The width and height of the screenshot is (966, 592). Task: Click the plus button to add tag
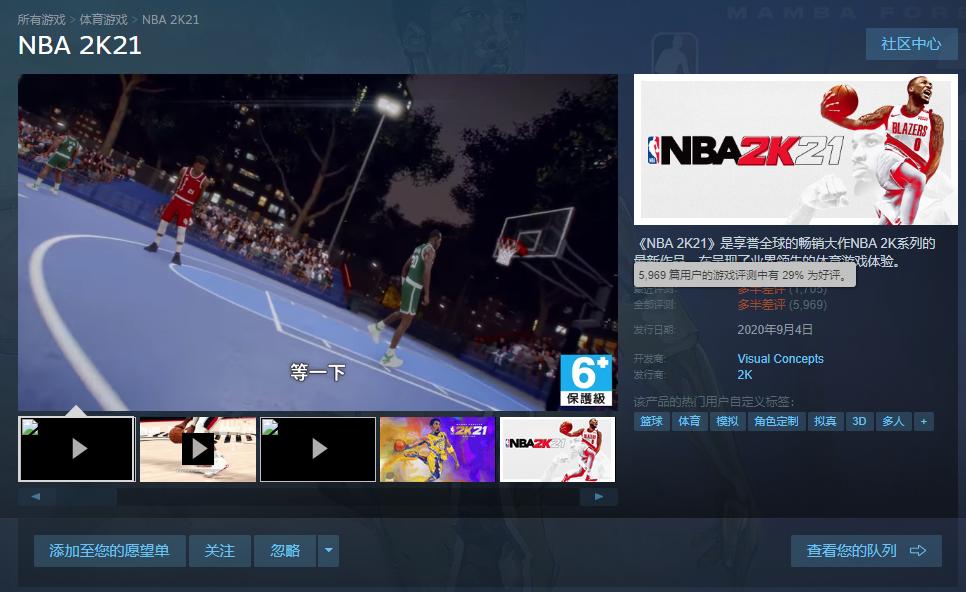pyautogui.click(x=923, y=421)
